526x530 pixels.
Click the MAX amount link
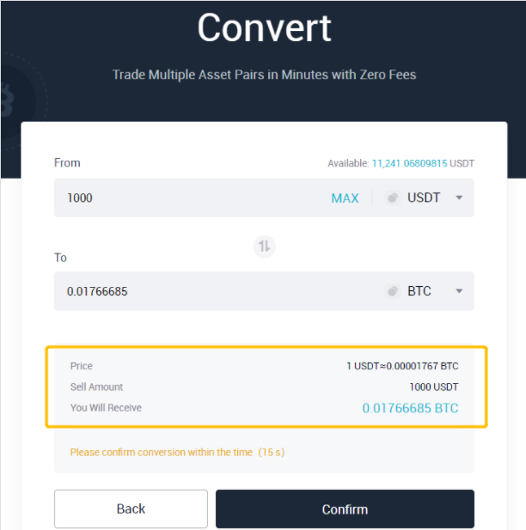tap(345, 198)
